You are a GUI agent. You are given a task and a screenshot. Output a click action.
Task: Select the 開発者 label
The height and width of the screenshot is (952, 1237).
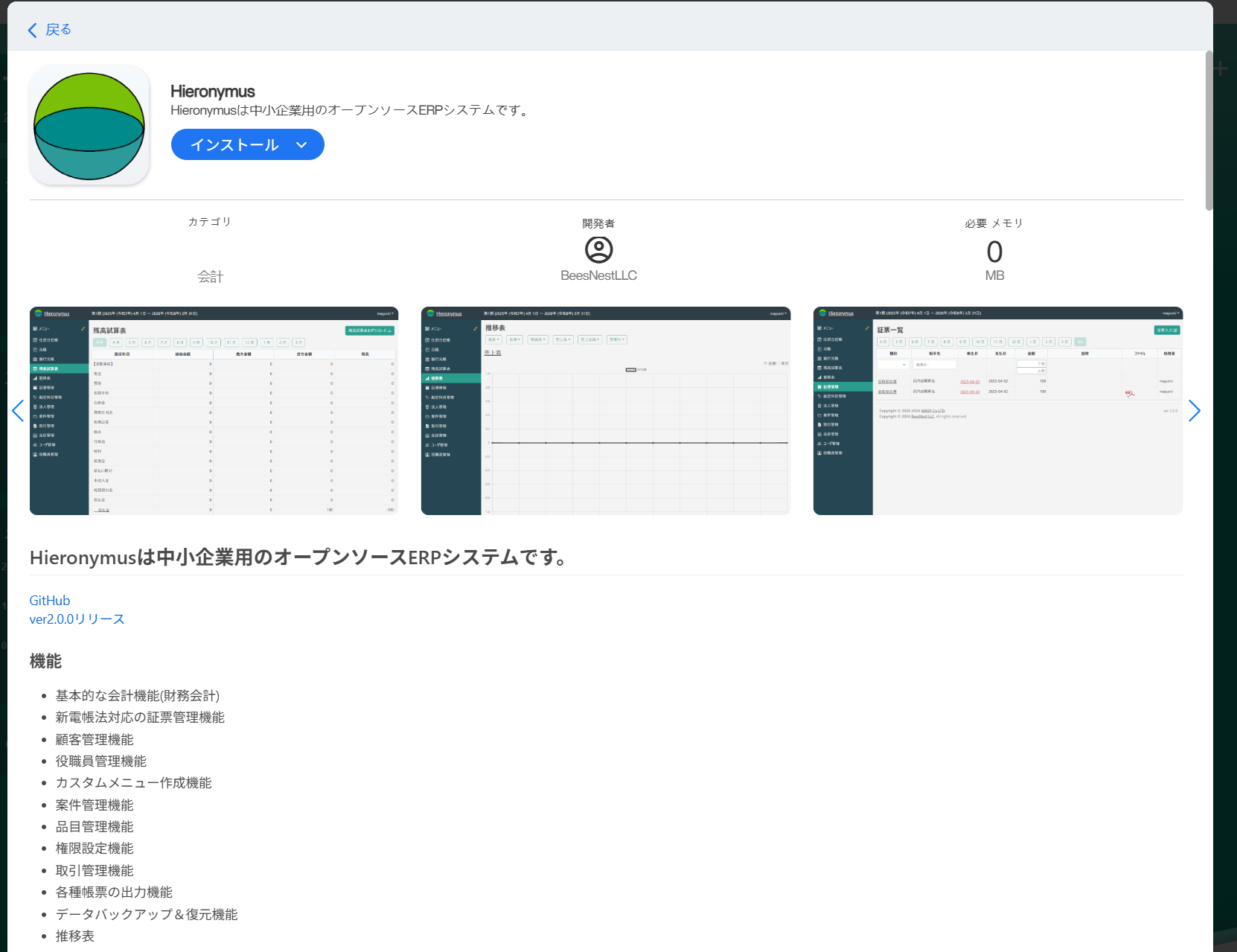coord(598,223)
